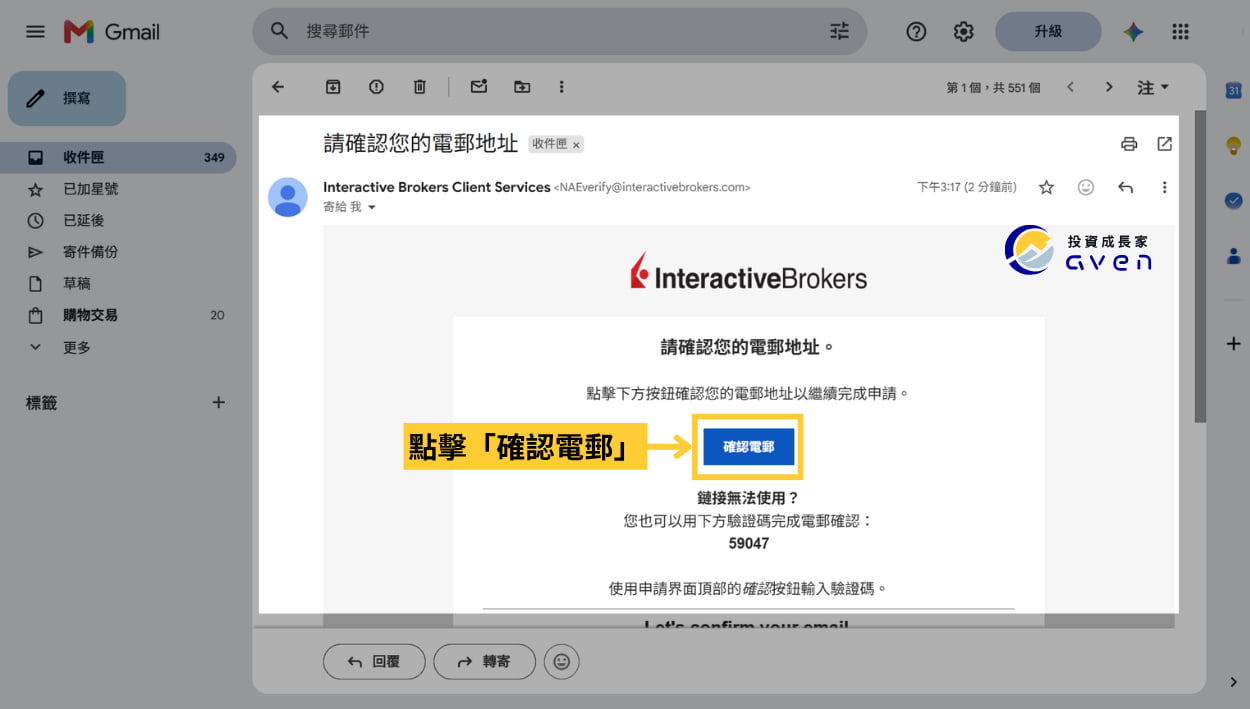Create new label with plus icon

pos(219,402)
